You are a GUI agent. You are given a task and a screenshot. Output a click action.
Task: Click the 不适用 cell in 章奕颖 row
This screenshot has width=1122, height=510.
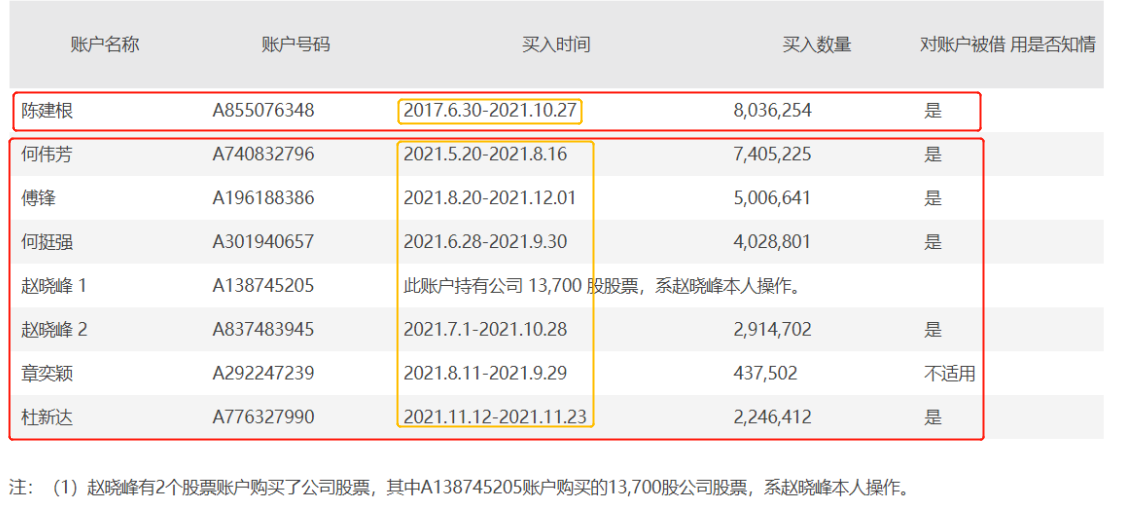tap(949, 373)
